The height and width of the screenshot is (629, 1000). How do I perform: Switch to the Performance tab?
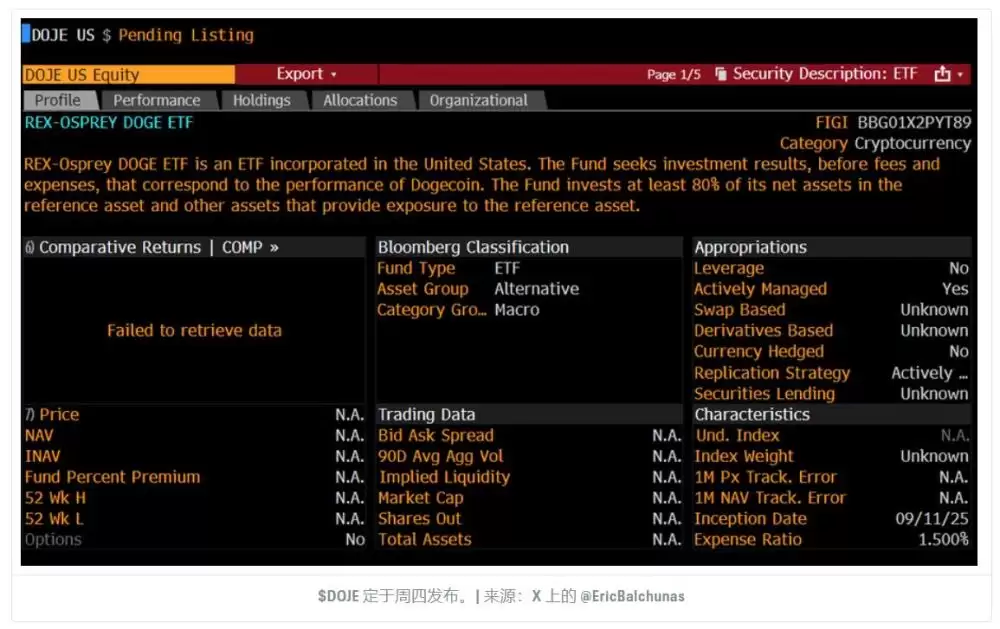156,100
